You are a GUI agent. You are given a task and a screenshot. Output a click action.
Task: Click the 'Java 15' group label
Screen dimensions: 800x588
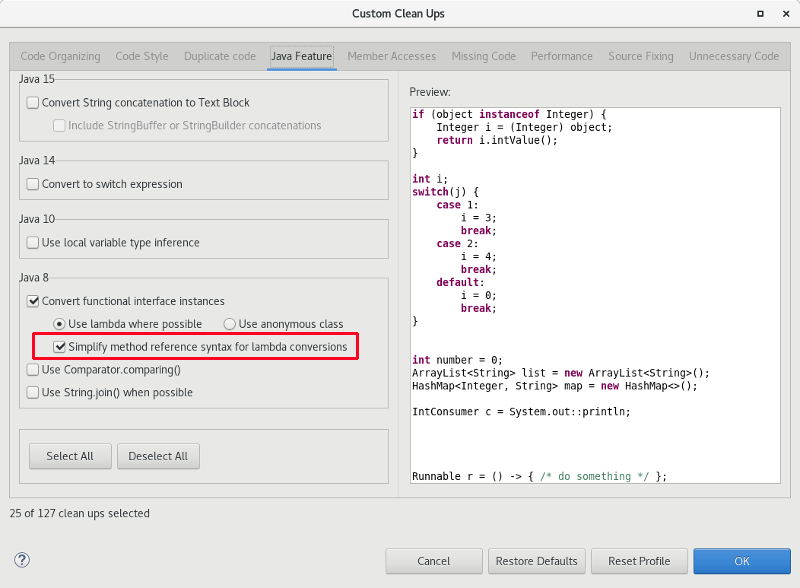[x=37, y=79]
